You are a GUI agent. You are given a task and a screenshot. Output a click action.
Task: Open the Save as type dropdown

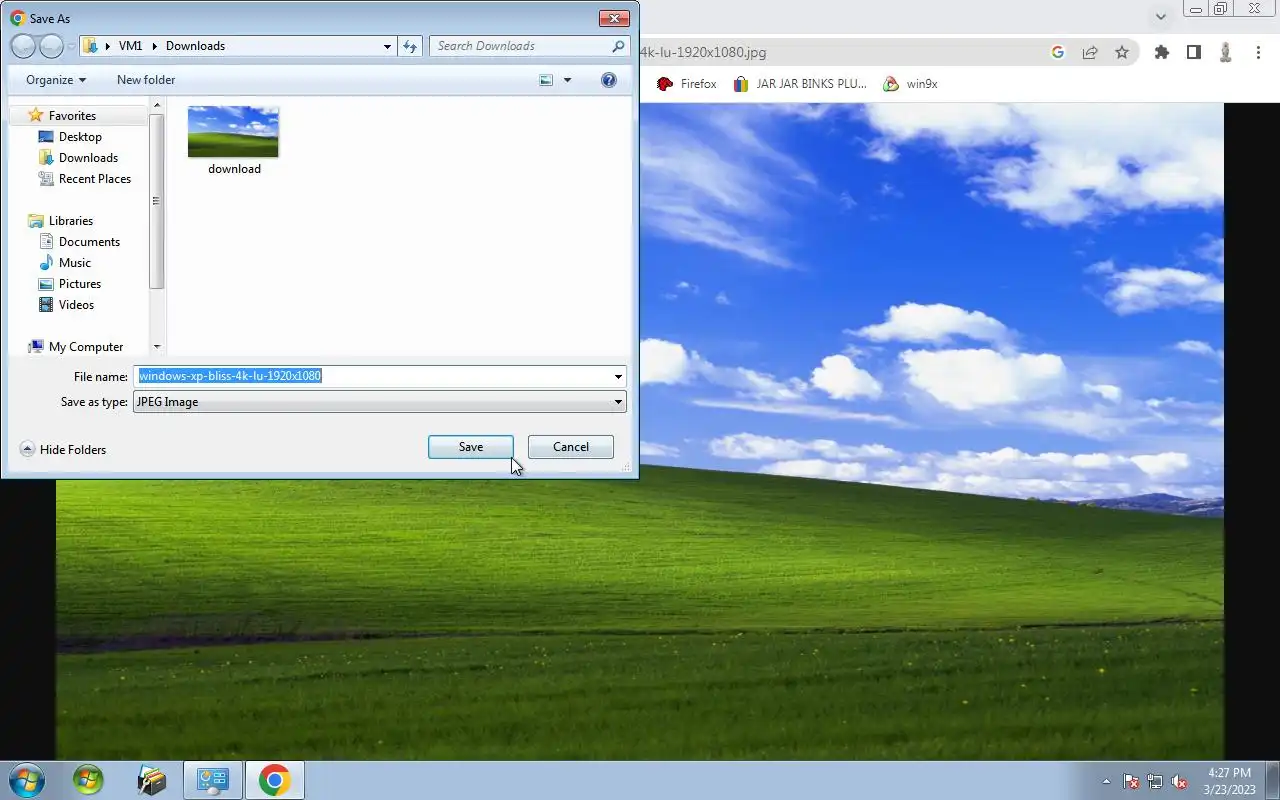[380, 402]
